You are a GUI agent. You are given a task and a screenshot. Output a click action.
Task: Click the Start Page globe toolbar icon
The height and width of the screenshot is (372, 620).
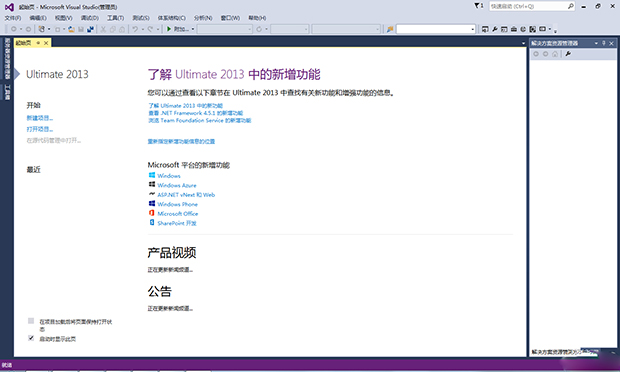(x=523, y=29)
